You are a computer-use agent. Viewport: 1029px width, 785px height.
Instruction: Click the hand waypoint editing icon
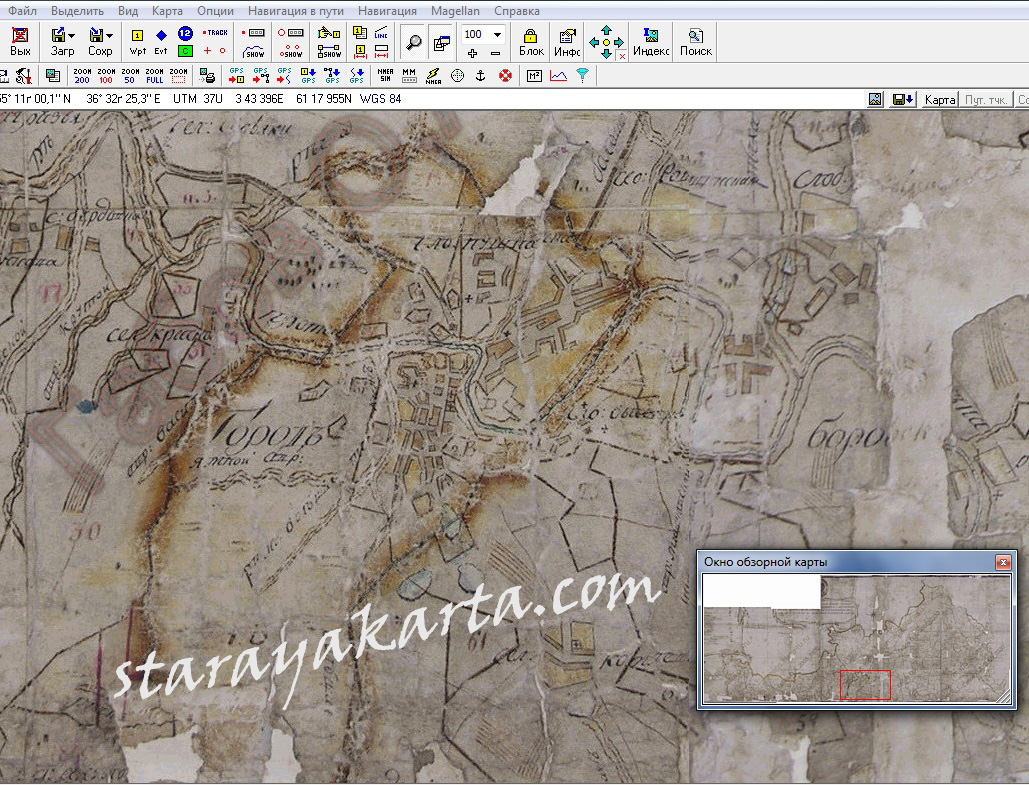point(329,33)
